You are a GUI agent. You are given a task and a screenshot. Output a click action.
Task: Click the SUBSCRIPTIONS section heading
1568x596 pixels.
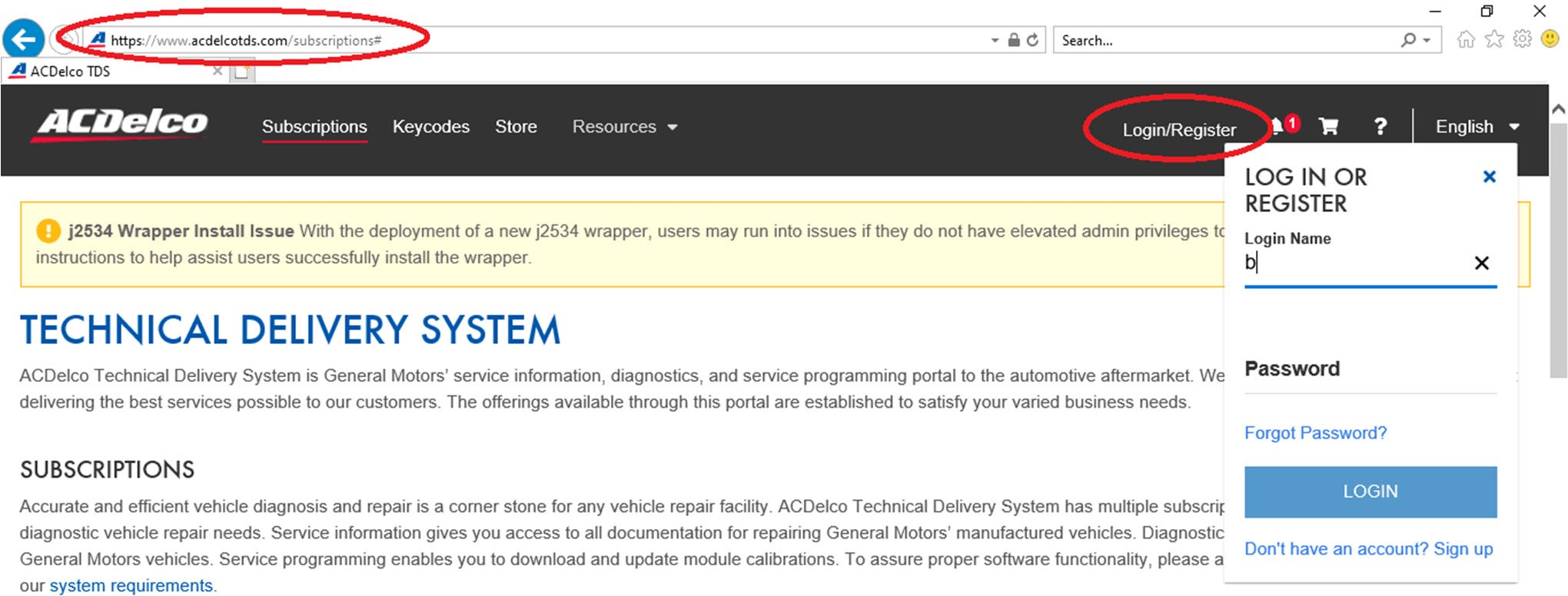tap(107, 469)
